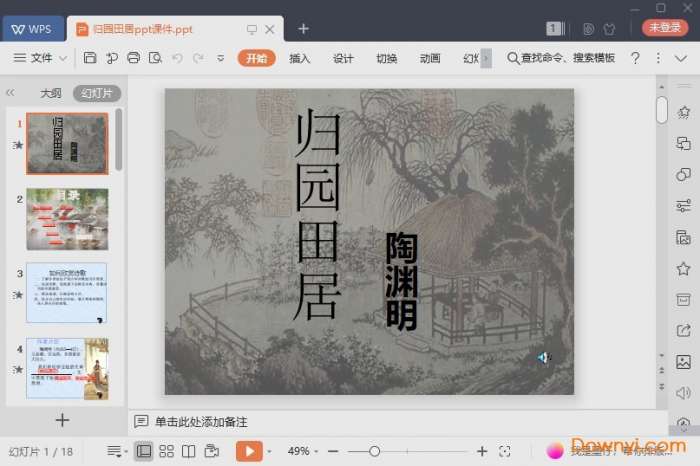Switch to slide sorter grid view
Viewport: 700px width, 466px height.
pos(167,451)
